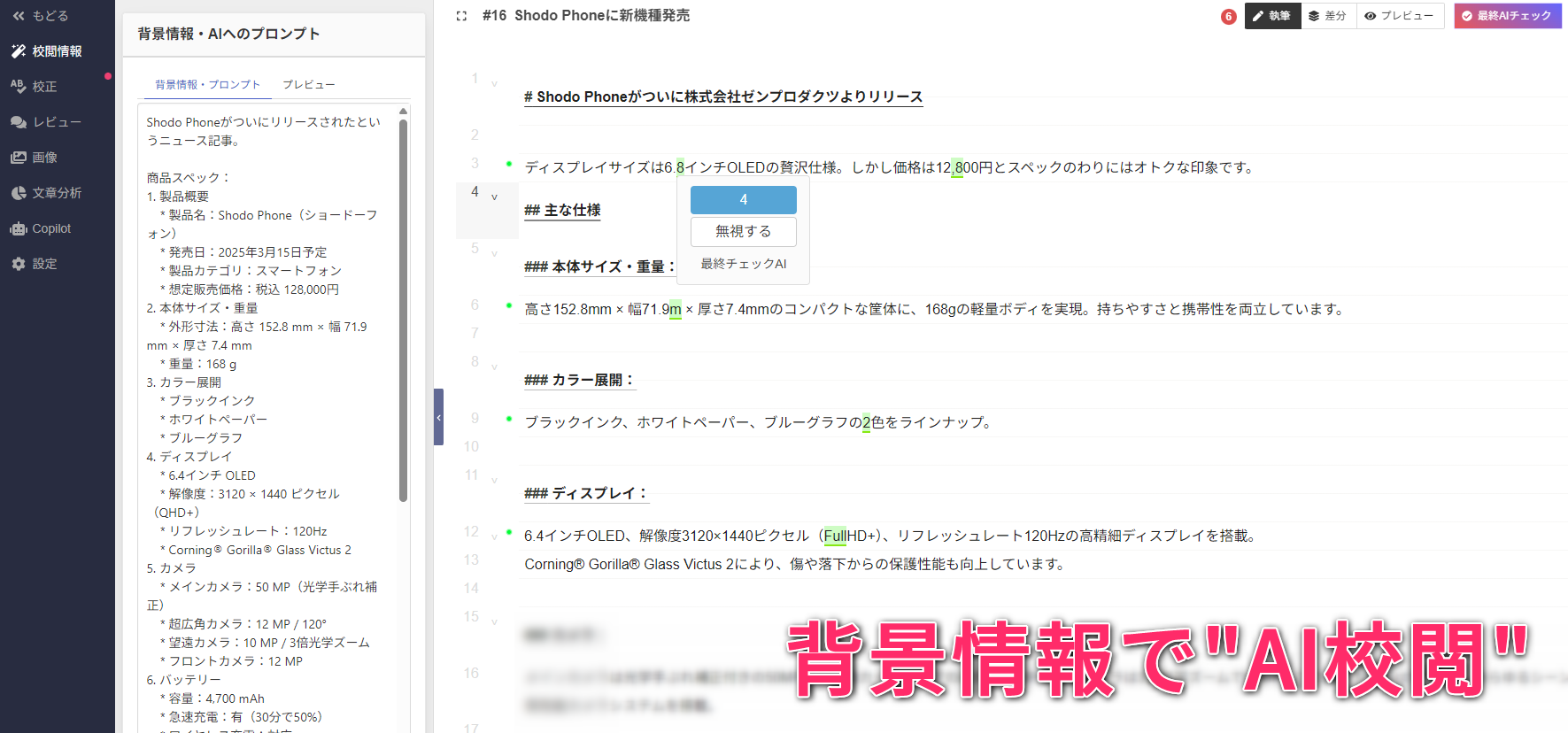Open 校閲情報 in the sidebar
Image resolution: width=1568 pixels, height=733 pixels.
[48, 51]
